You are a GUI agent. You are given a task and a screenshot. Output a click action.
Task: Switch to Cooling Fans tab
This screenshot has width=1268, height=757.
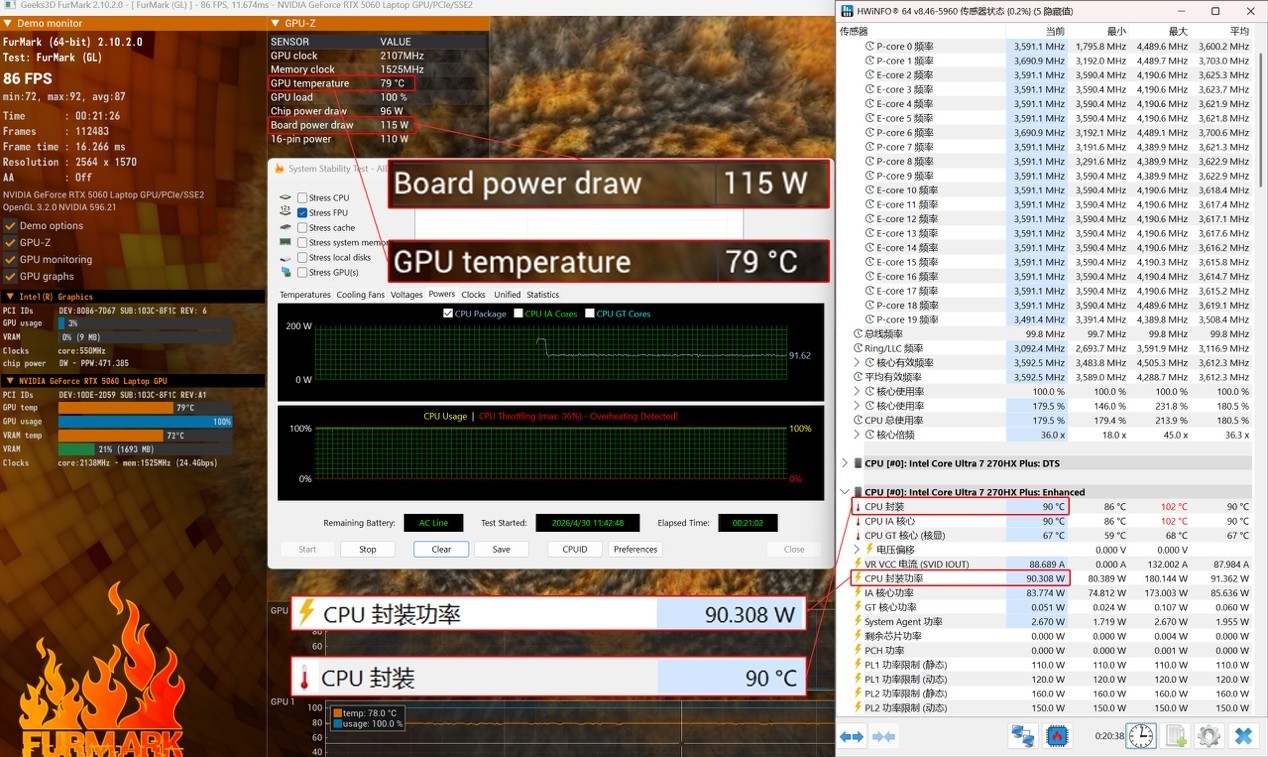(360, 295)
